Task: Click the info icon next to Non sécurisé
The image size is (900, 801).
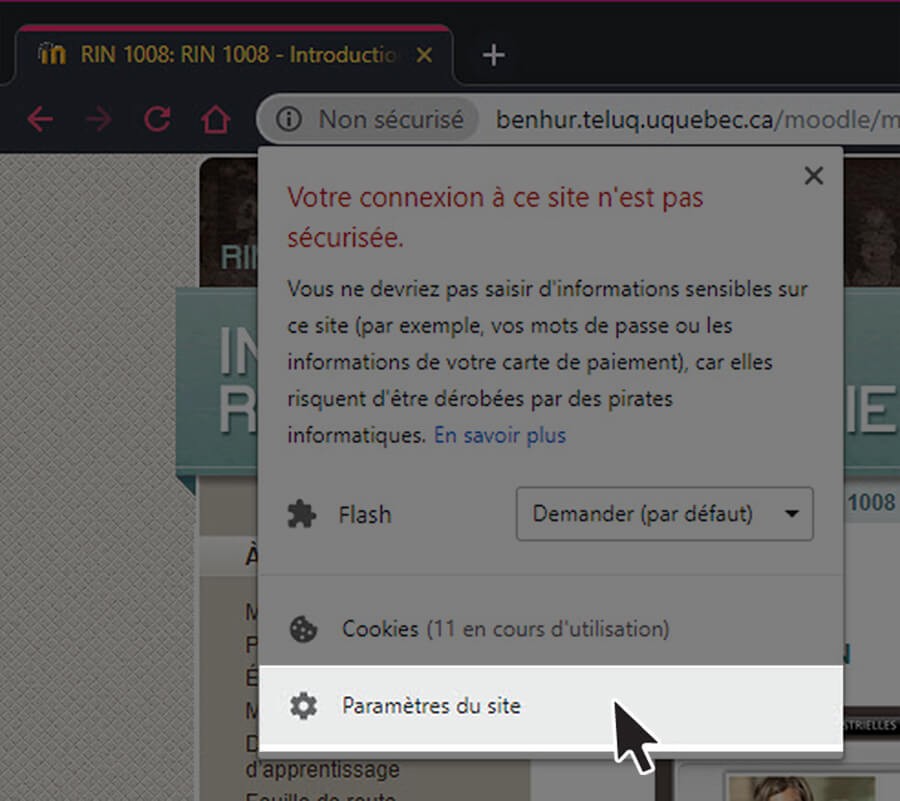Action: [289, 119]
